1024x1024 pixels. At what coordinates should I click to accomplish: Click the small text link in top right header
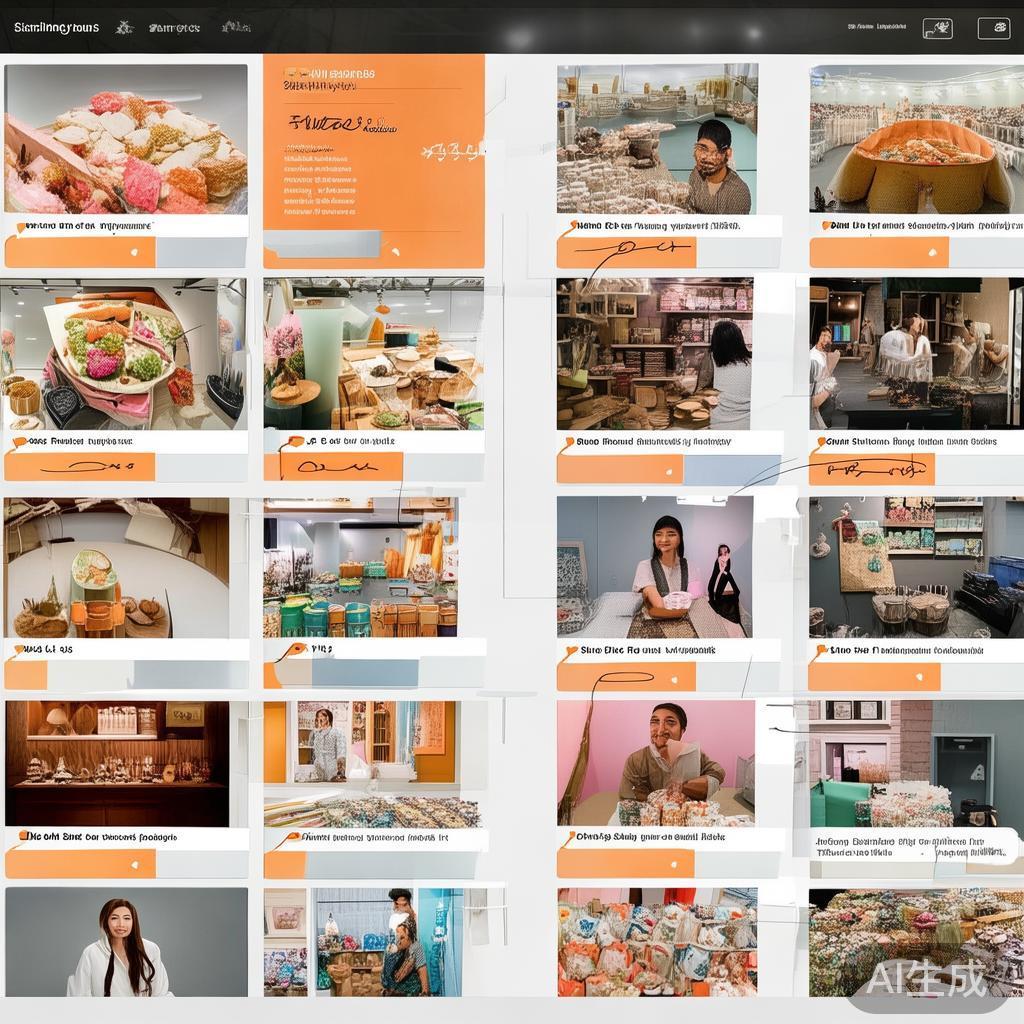coord(877,28)
